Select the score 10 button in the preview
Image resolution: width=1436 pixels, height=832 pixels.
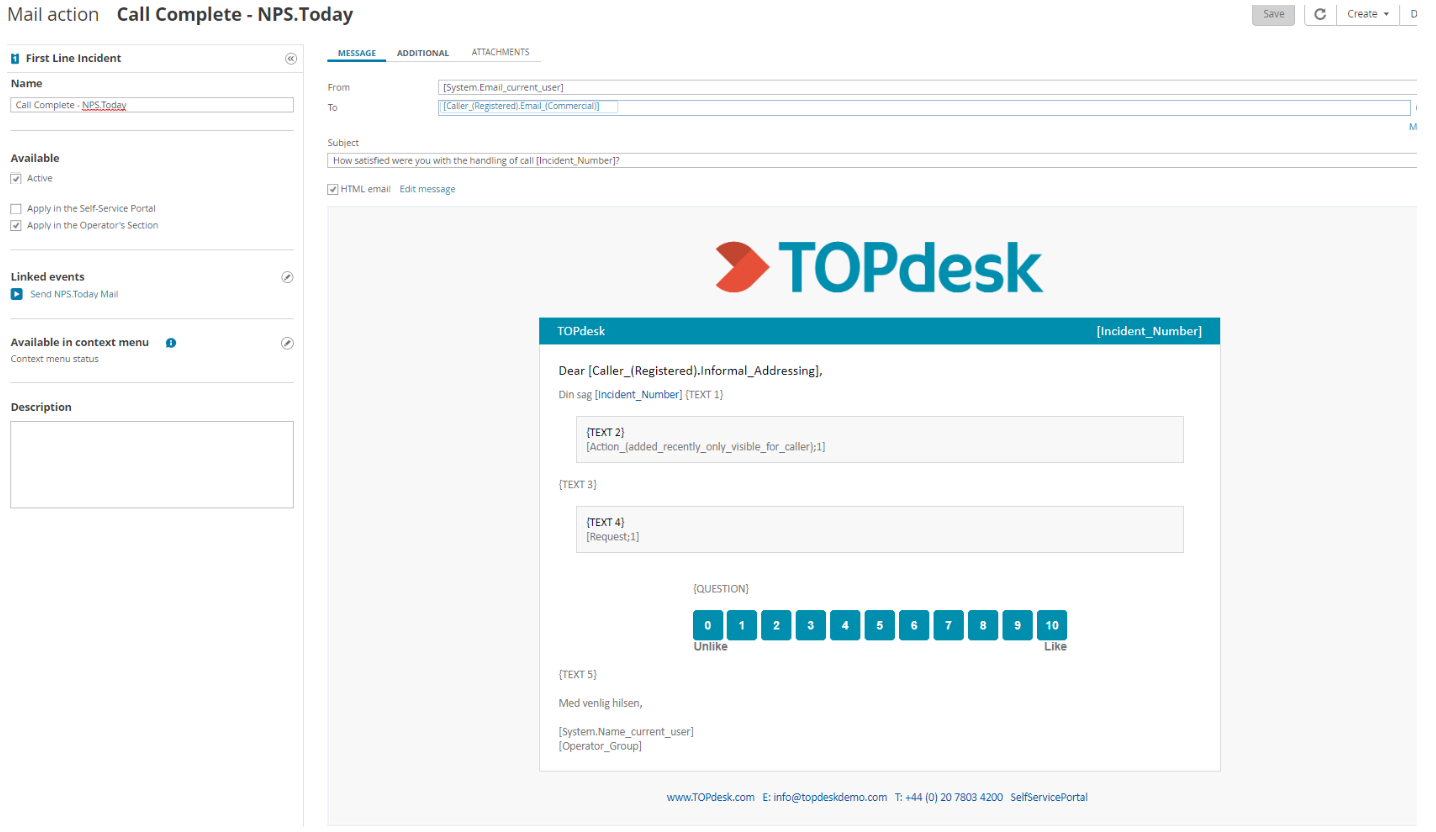1052,624
